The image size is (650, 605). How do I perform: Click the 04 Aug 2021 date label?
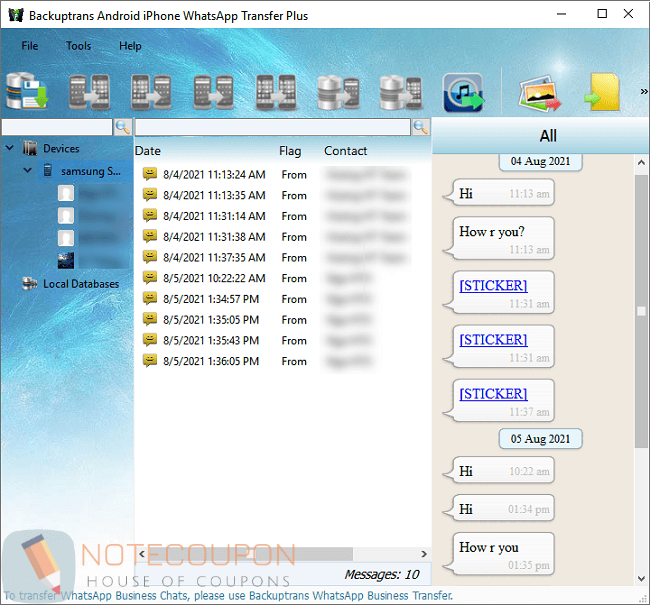click(x=540, y=161)
